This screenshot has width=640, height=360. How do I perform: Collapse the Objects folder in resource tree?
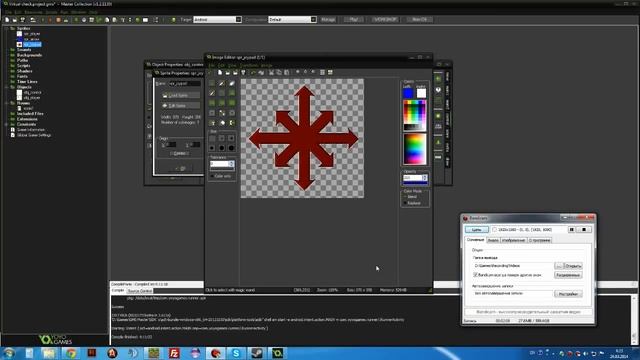tap(7, 87)
